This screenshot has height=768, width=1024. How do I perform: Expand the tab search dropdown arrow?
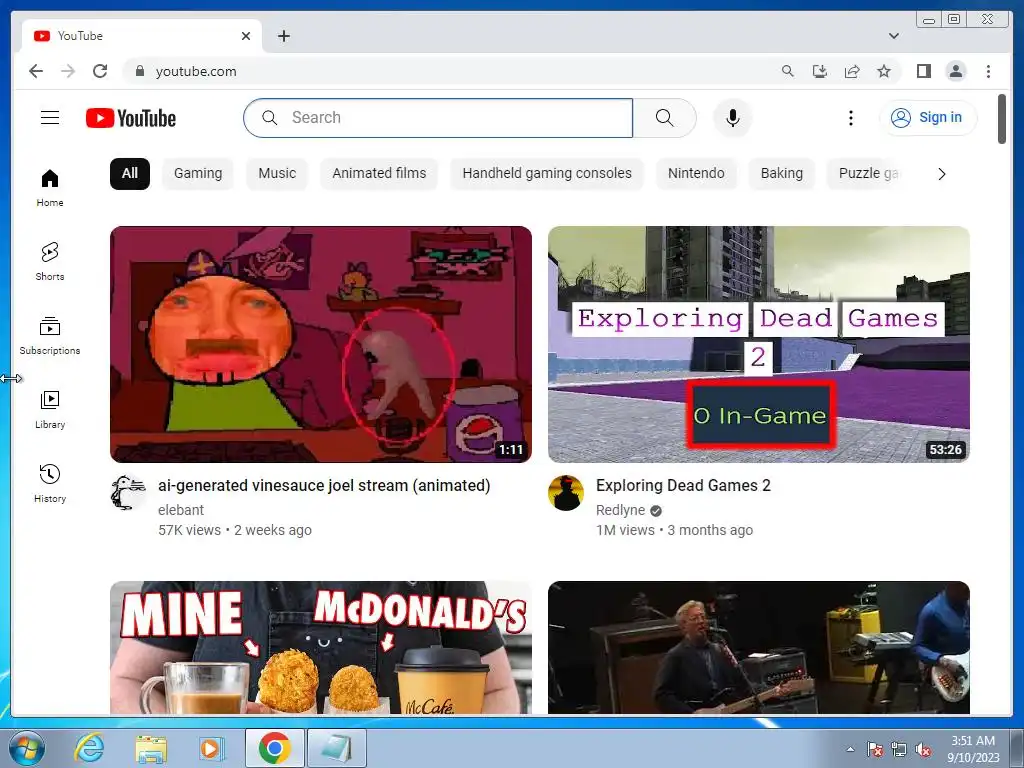point(894,36)
